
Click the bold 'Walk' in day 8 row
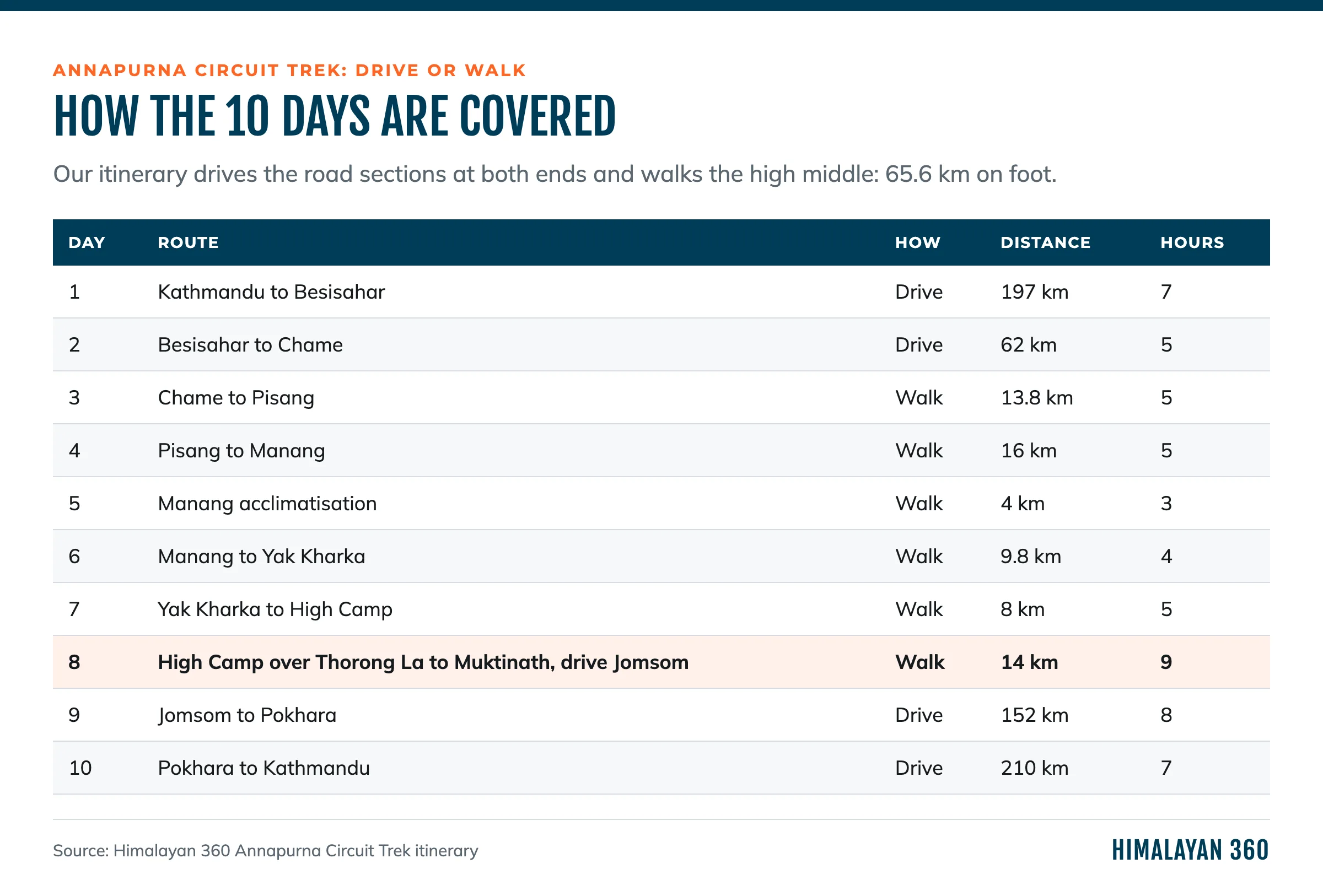(x=920, y=662)
